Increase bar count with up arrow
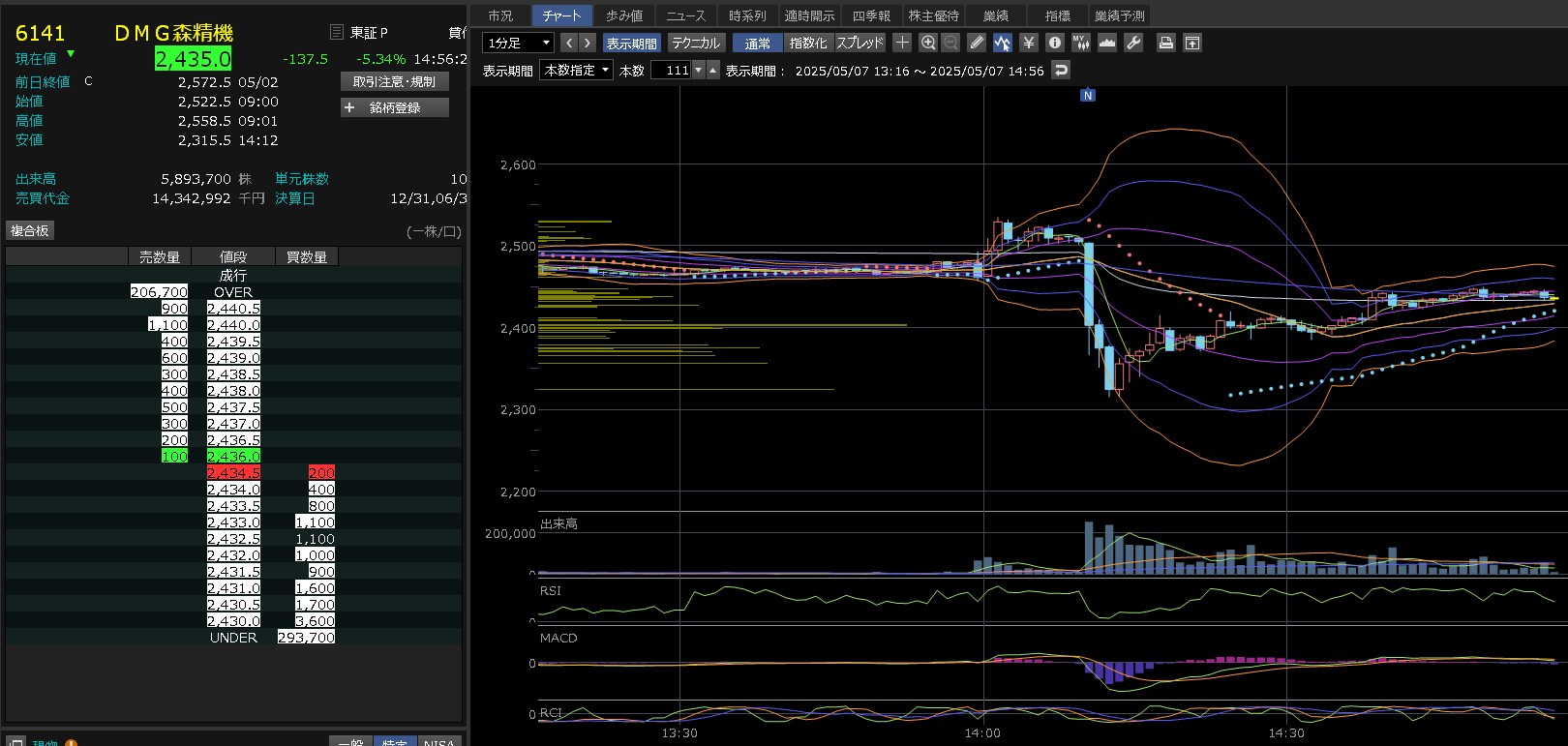 pos(713,70)
